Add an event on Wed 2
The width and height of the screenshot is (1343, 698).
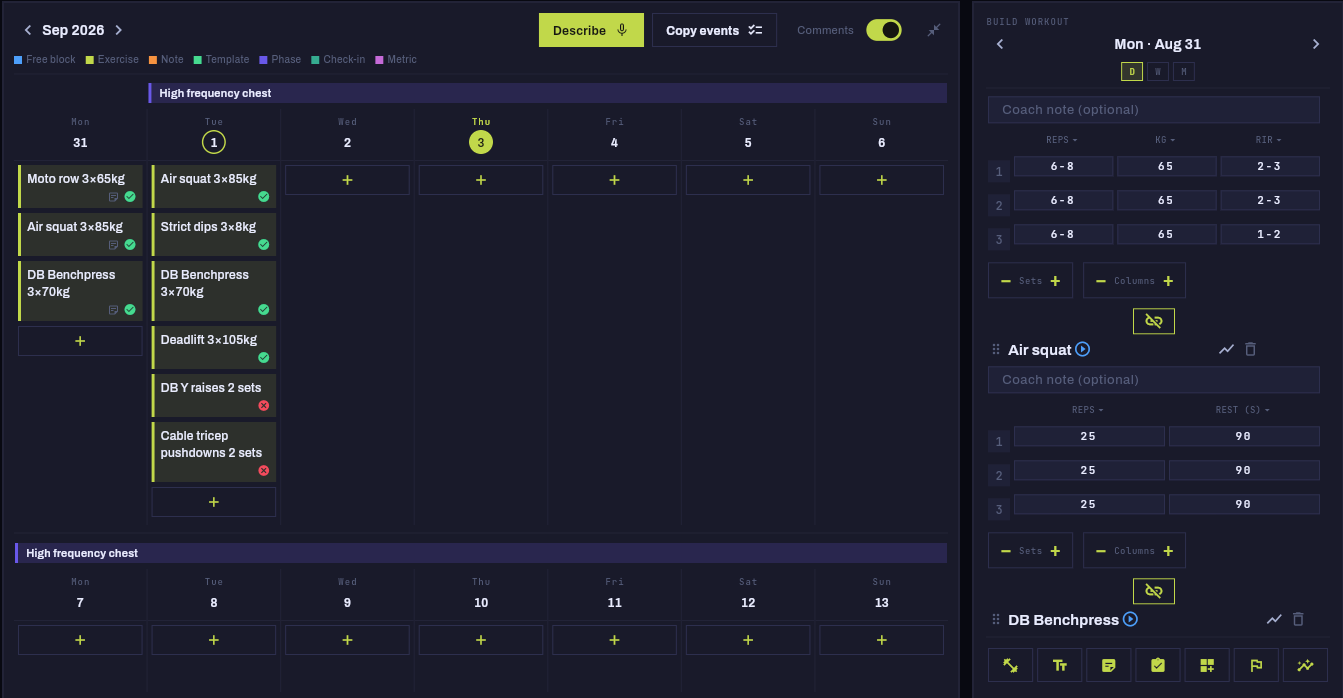(347, 180)
